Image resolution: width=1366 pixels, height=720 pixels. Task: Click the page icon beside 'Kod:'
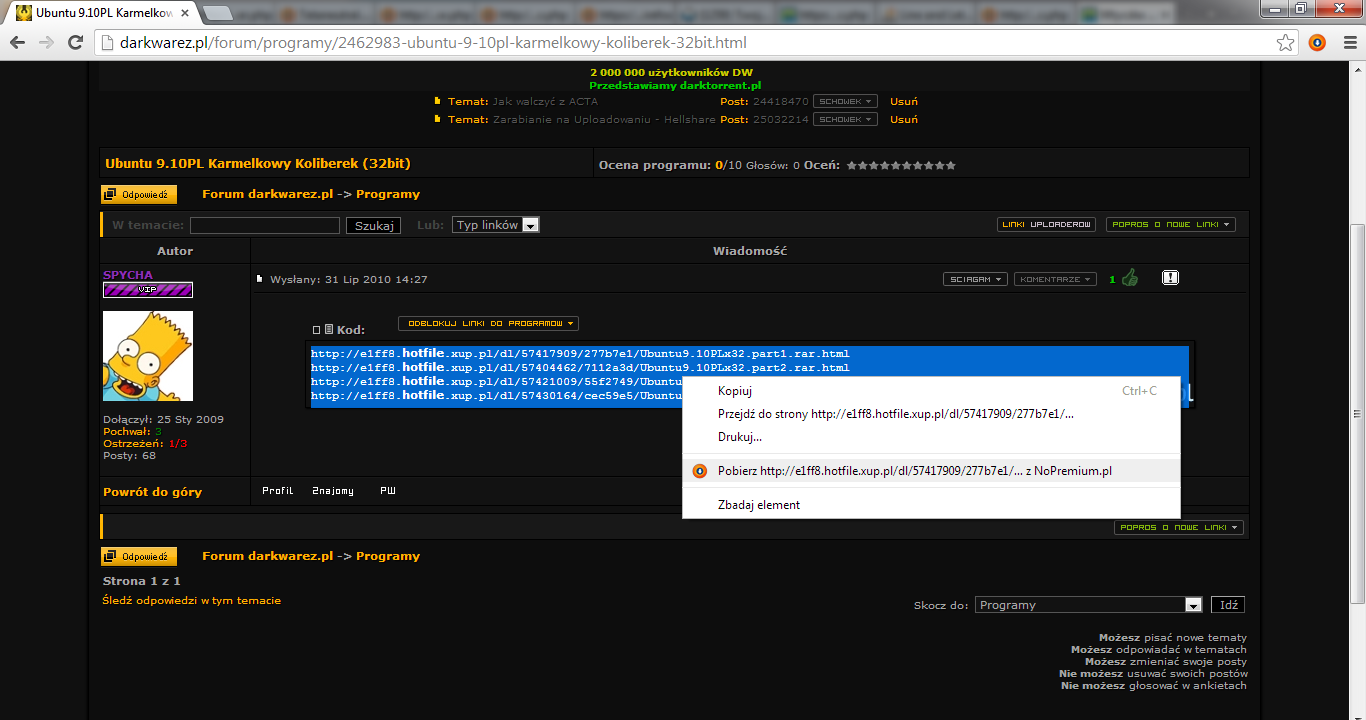pos(329,329)
